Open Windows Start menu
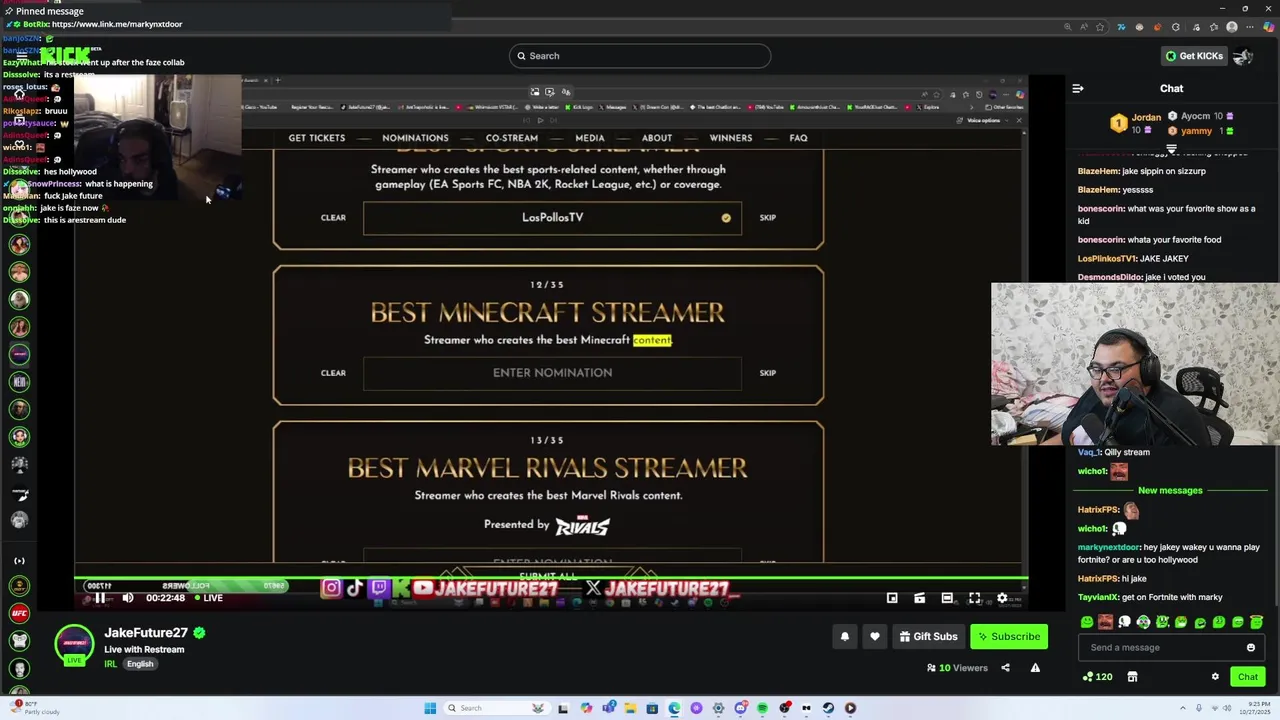Screen dimensions: 1280x720 [x=430, y=708]
